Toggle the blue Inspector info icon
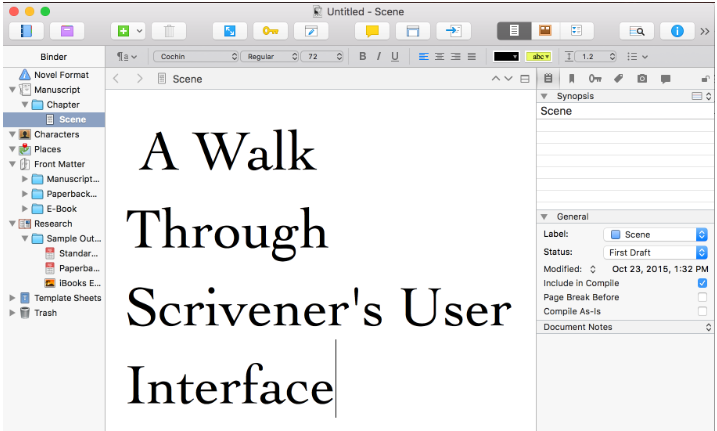Image resolution: width=717 pixels, height=431 pixels. pos(677,31)
